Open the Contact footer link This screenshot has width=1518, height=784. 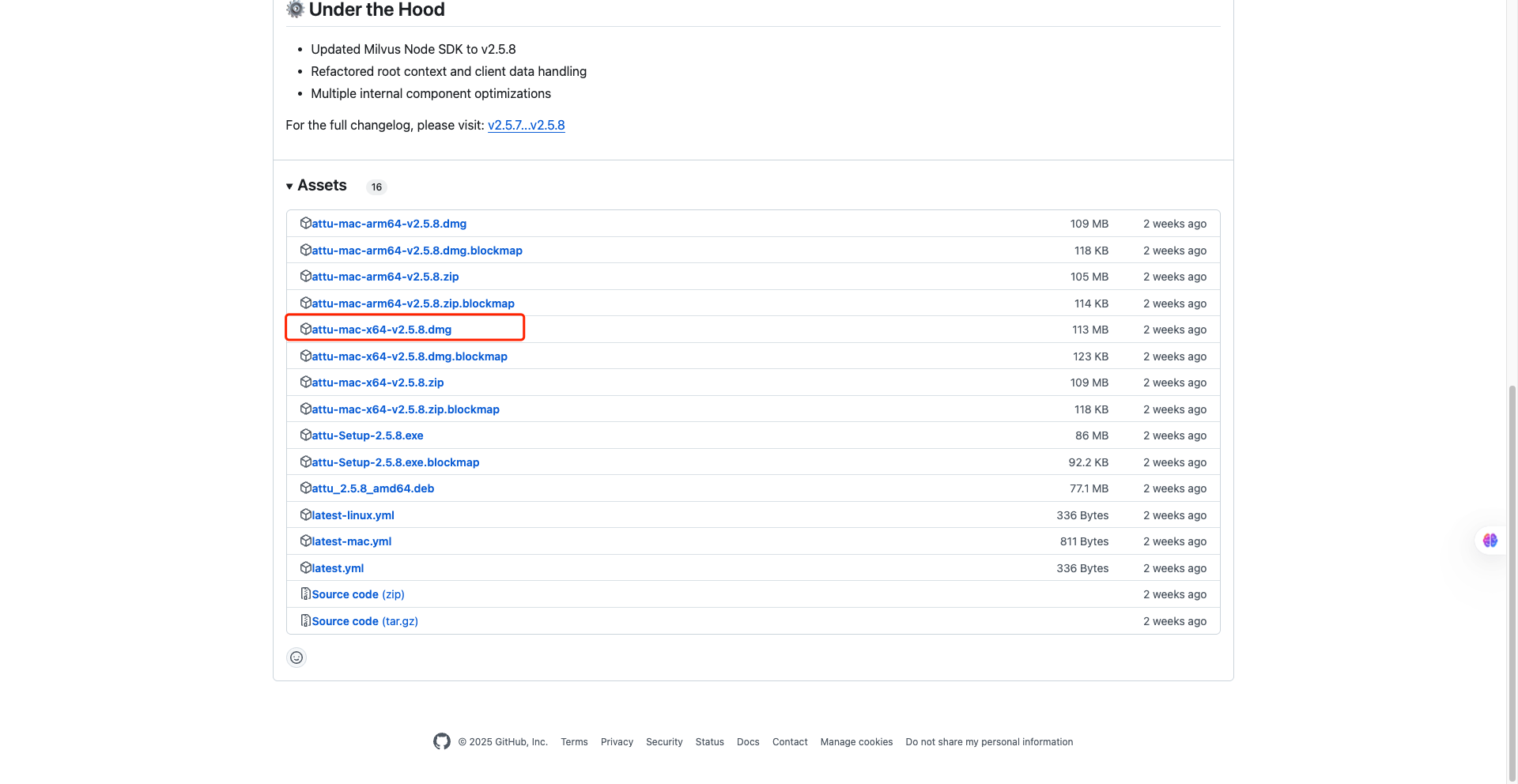[x=790, y=742]
